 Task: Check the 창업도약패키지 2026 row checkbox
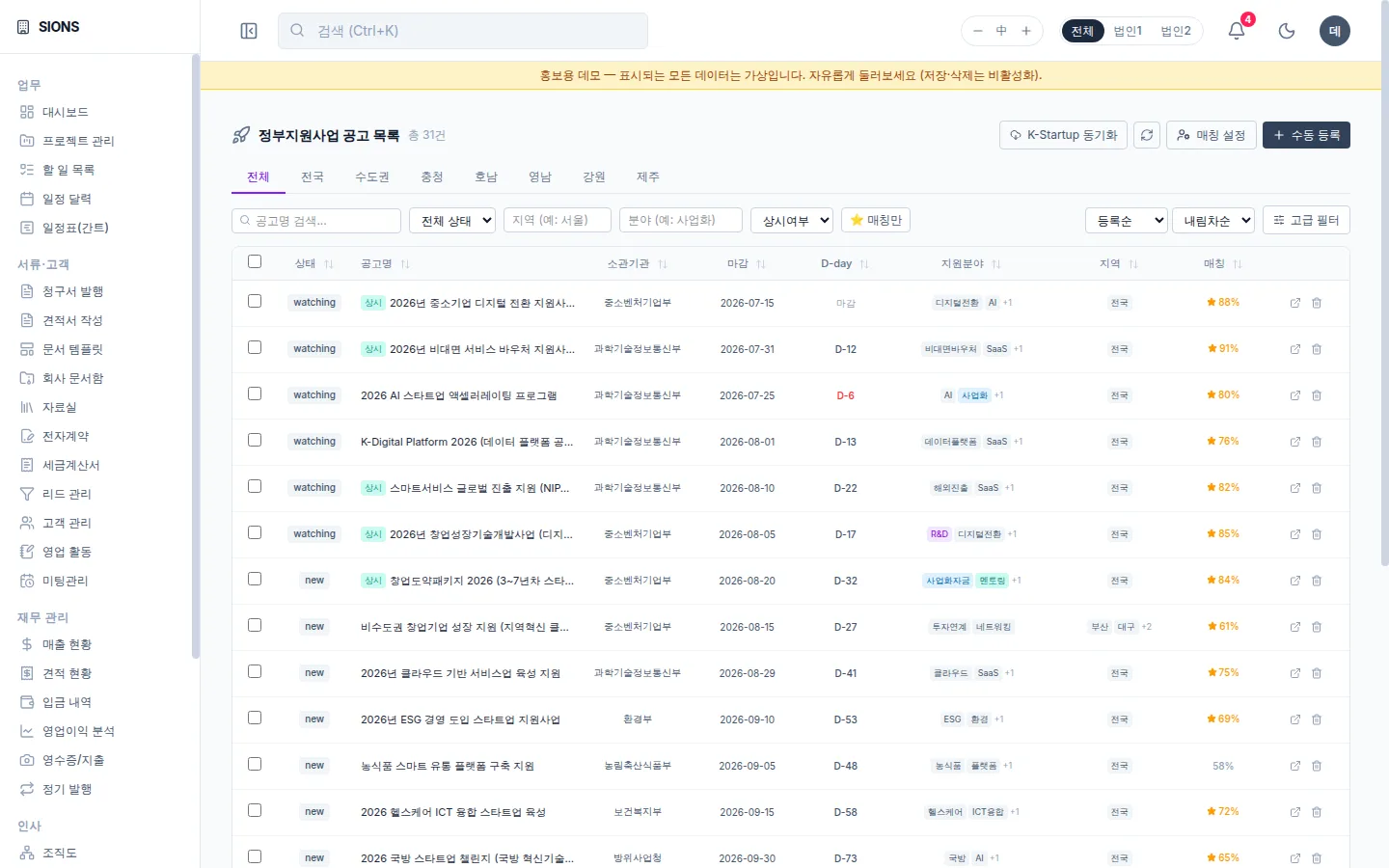coord(255,579)
